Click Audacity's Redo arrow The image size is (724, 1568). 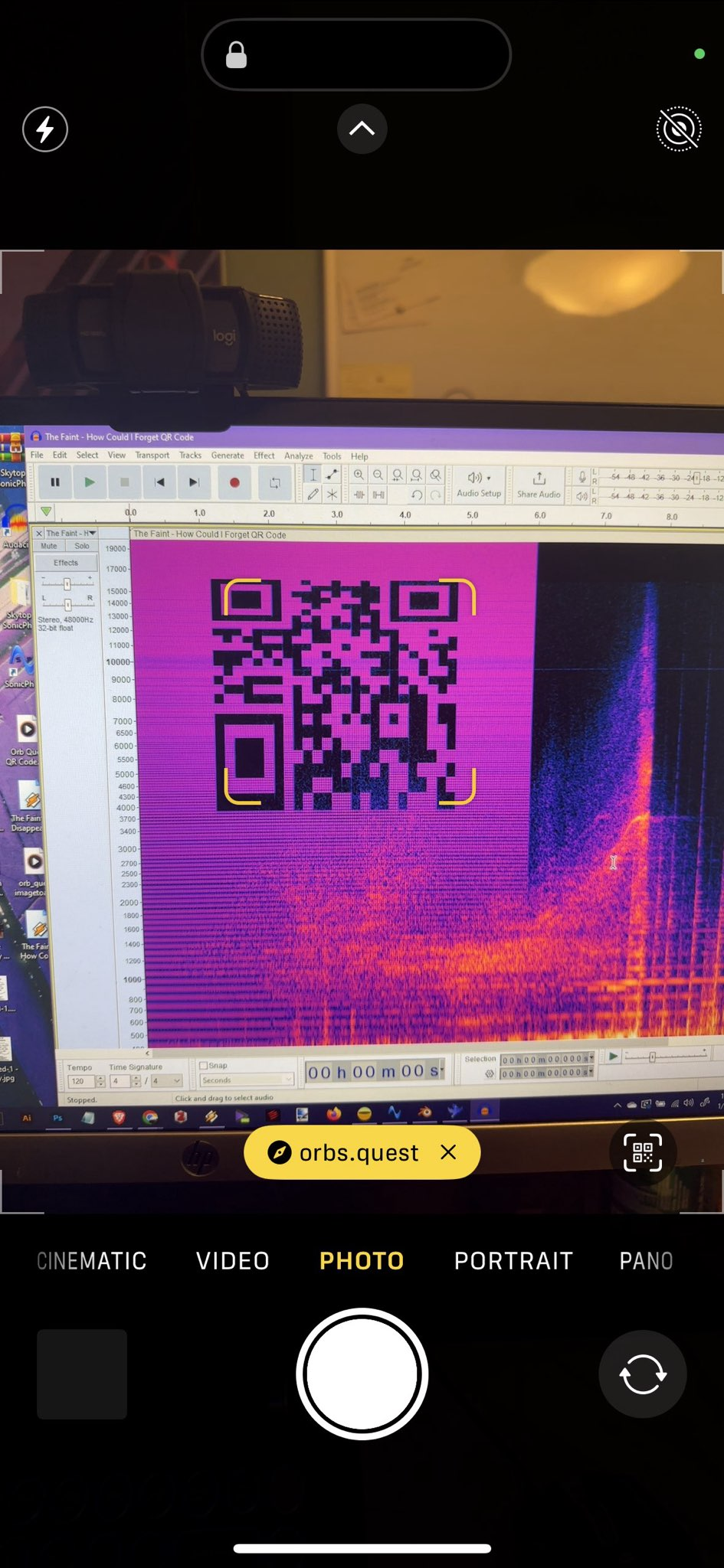point(435,495)
